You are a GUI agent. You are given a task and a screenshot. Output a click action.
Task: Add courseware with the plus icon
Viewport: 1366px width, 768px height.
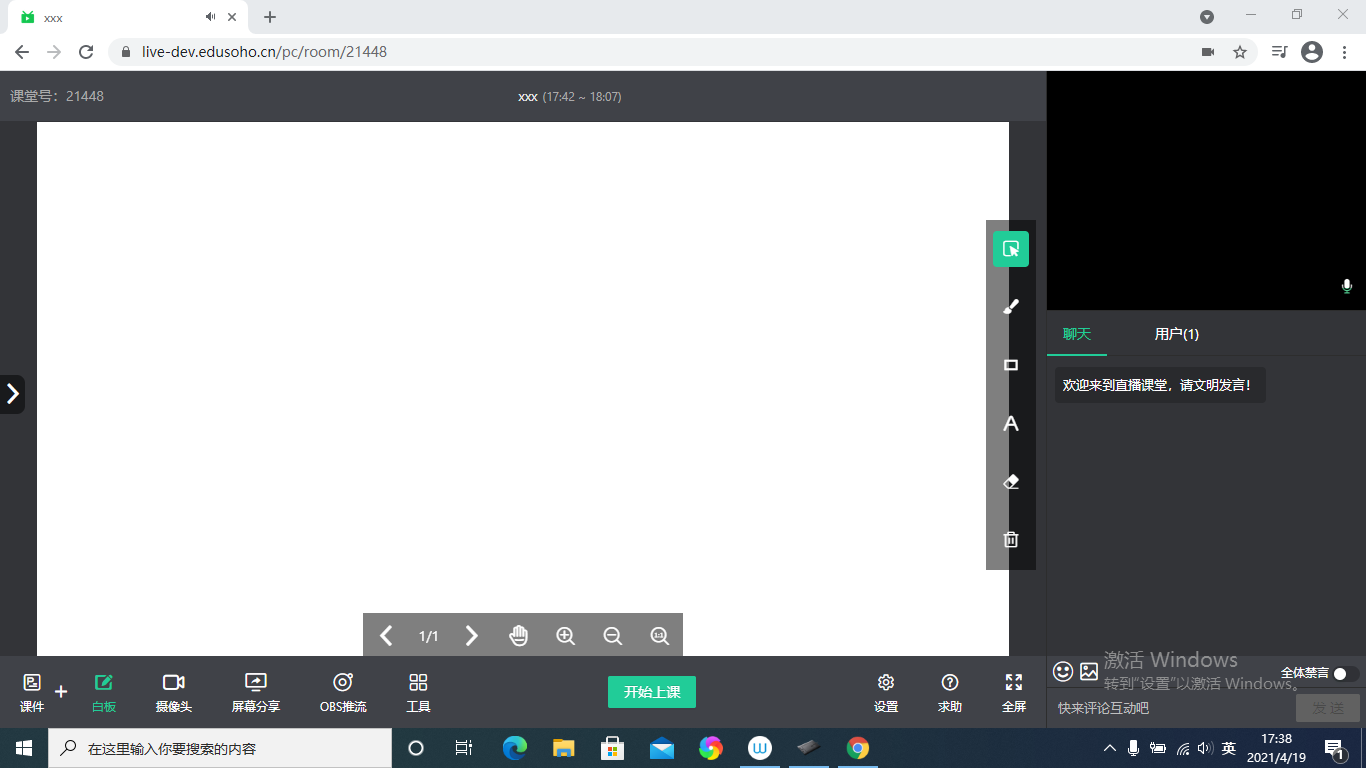61,691
